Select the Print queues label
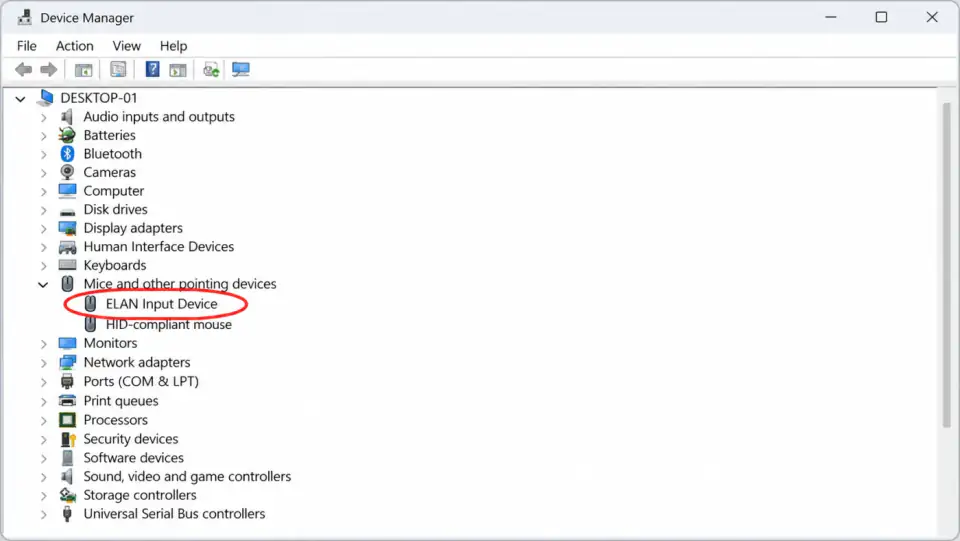 click(x=121, y=401)
